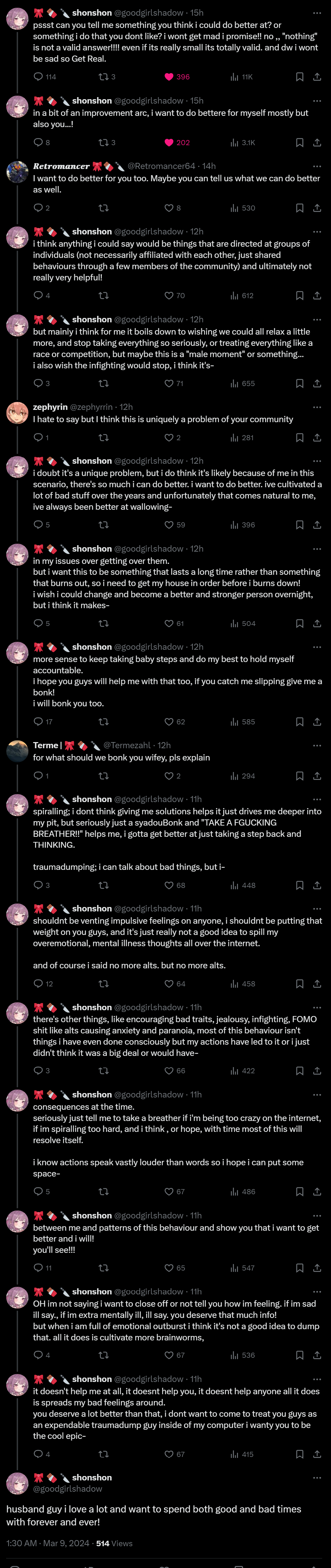Share the Termezahl 'bonk you wifey' tweet

tap(317, 776)
